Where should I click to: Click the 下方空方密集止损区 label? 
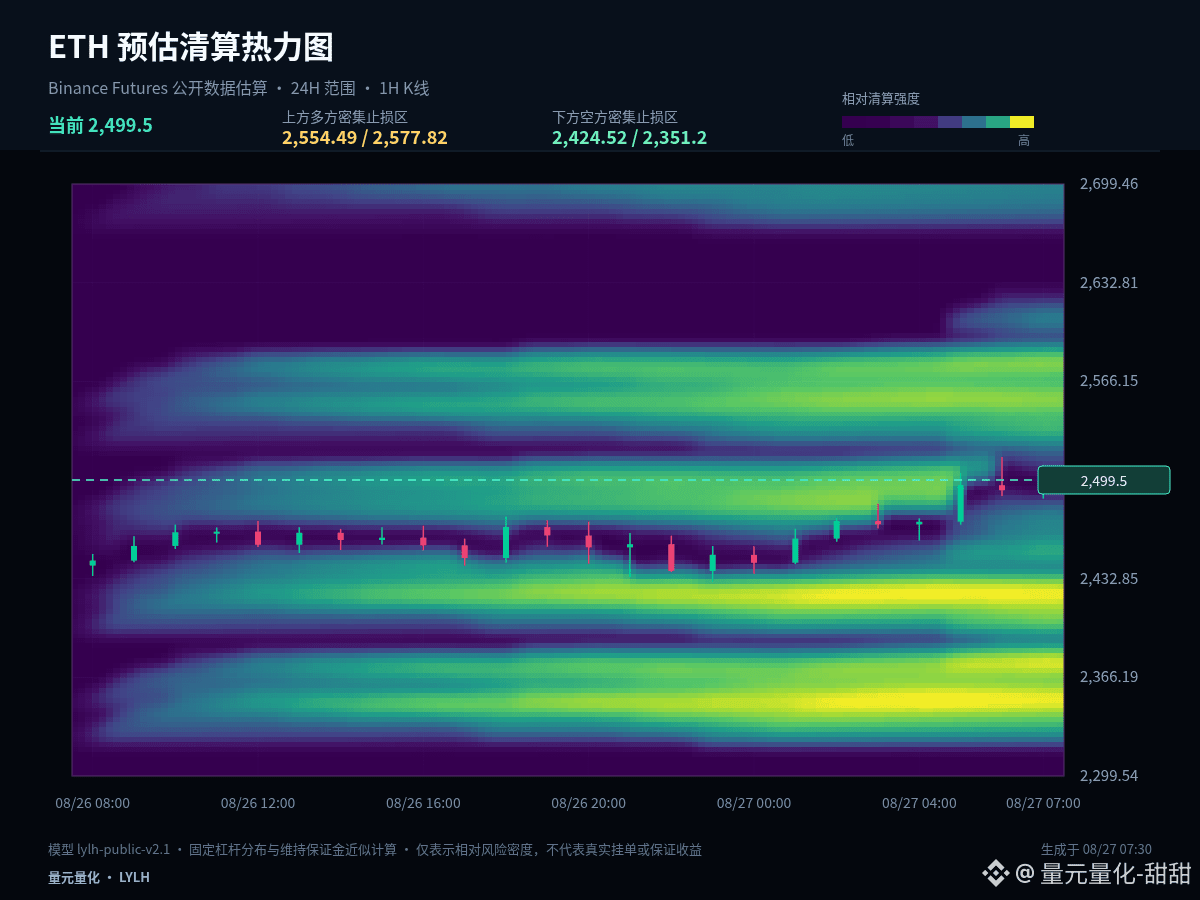(x=615, y=117)
